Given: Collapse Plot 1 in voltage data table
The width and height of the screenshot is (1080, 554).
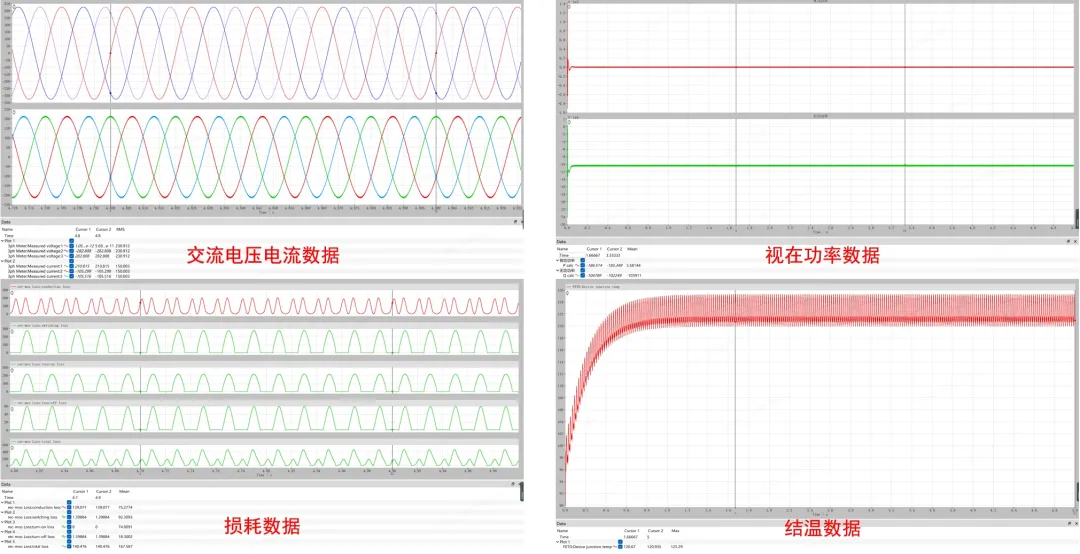Looking at the screenshot, I should [3, 240].
